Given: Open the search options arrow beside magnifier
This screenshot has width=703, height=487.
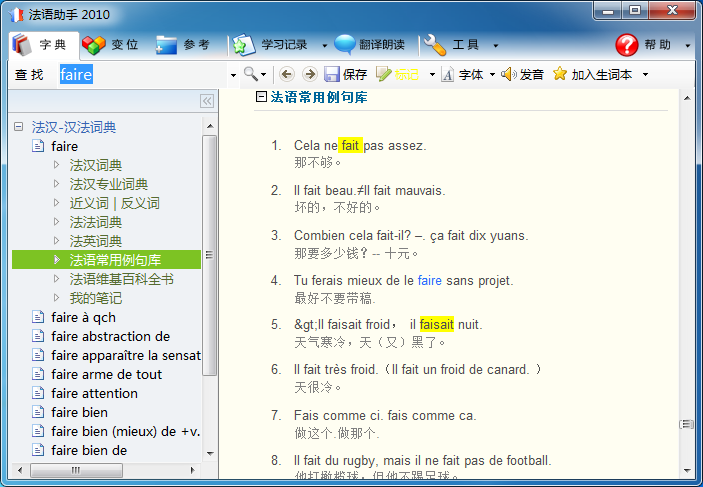Looking at the screenshot, I should coord(263,75).
